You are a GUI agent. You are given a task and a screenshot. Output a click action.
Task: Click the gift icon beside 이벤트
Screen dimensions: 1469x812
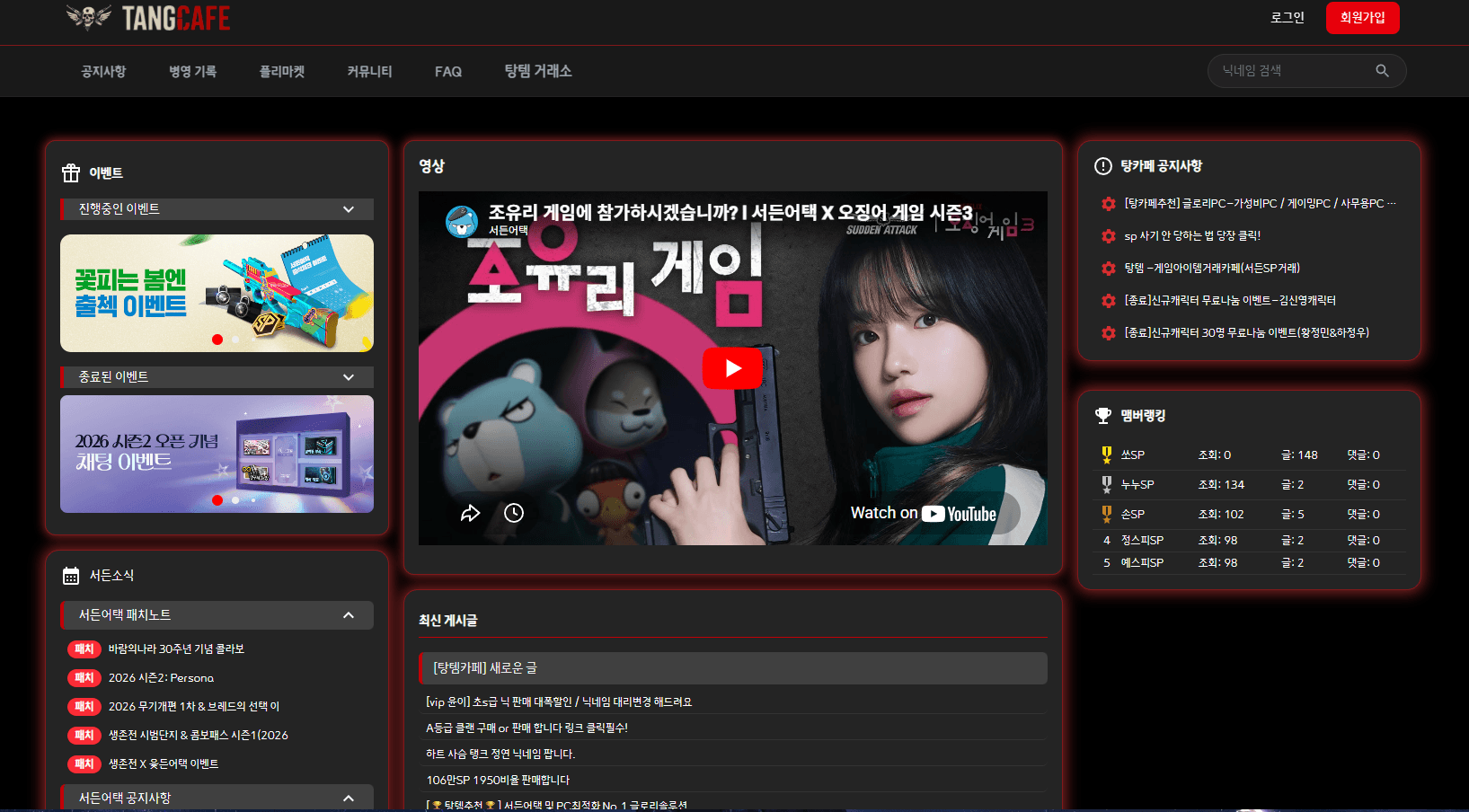coord(71,172)
